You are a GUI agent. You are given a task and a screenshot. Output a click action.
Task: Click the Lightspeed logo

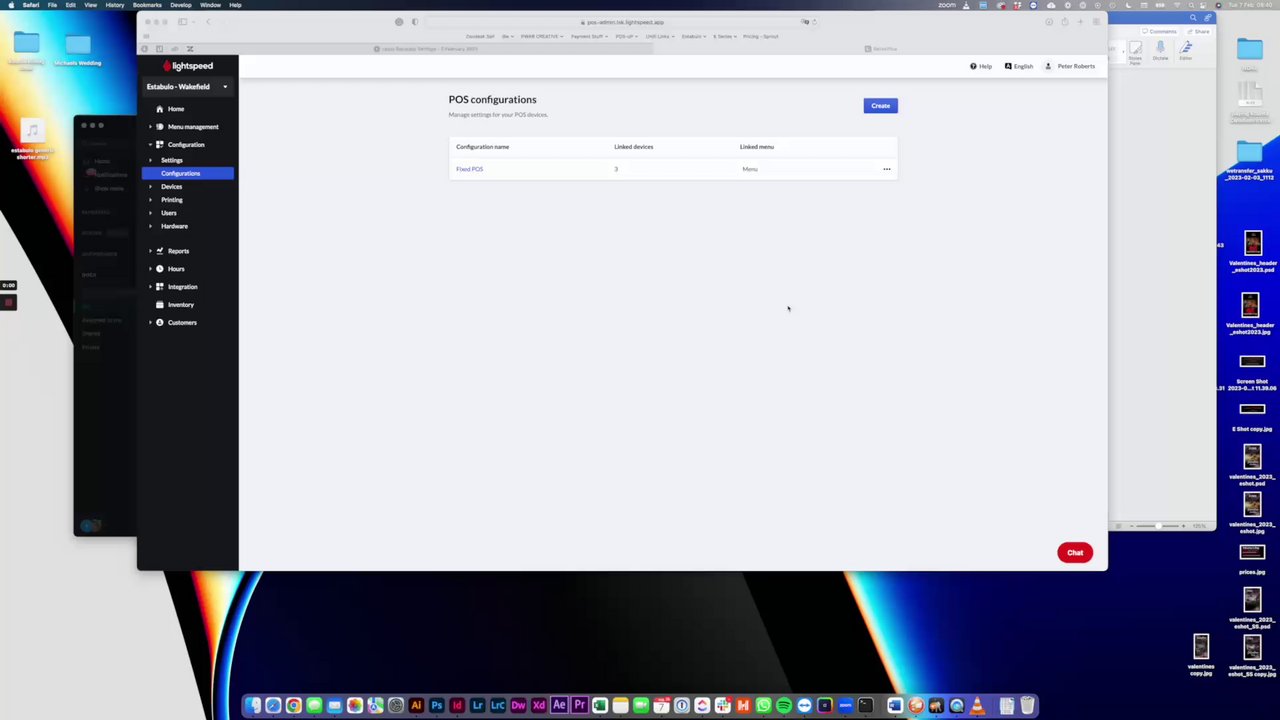coord(188,66)
